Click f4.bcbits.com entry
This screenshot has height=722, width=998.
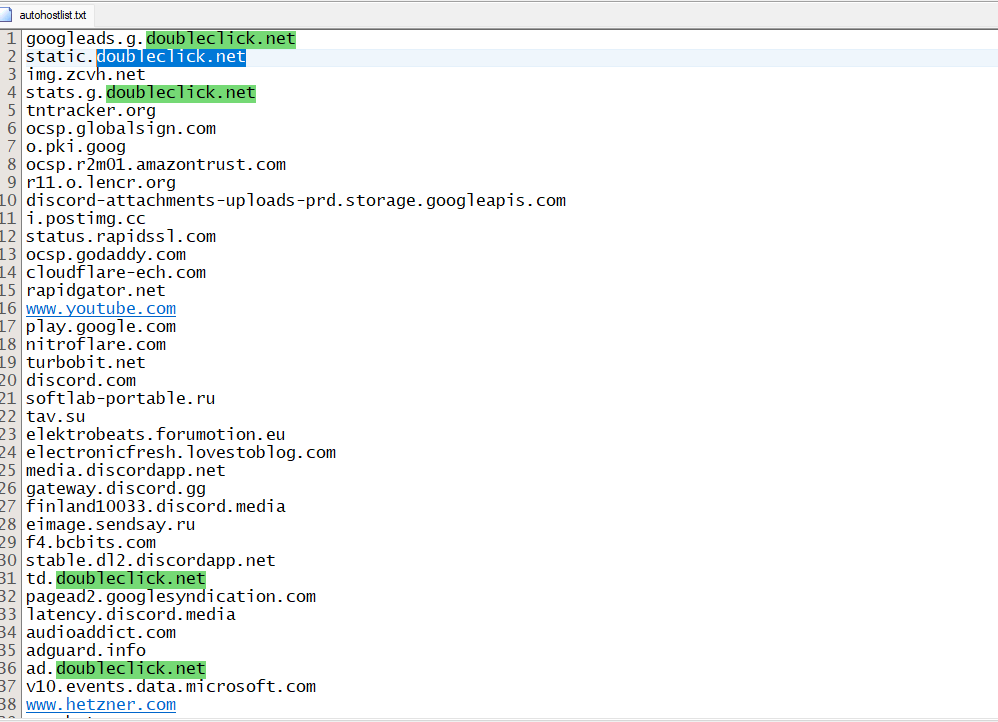click(90, 542)
